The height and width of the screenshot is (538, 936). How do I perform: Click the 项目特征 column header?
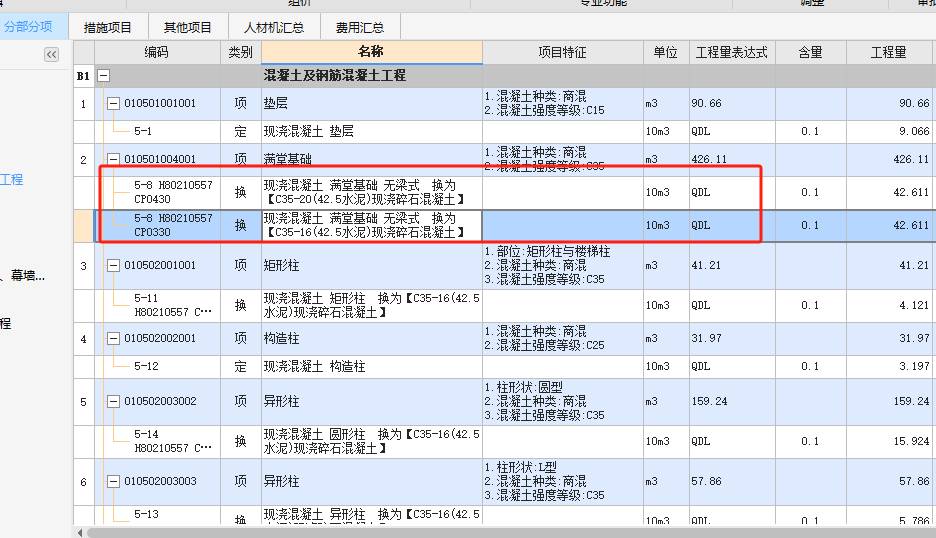tap(562, 53)
